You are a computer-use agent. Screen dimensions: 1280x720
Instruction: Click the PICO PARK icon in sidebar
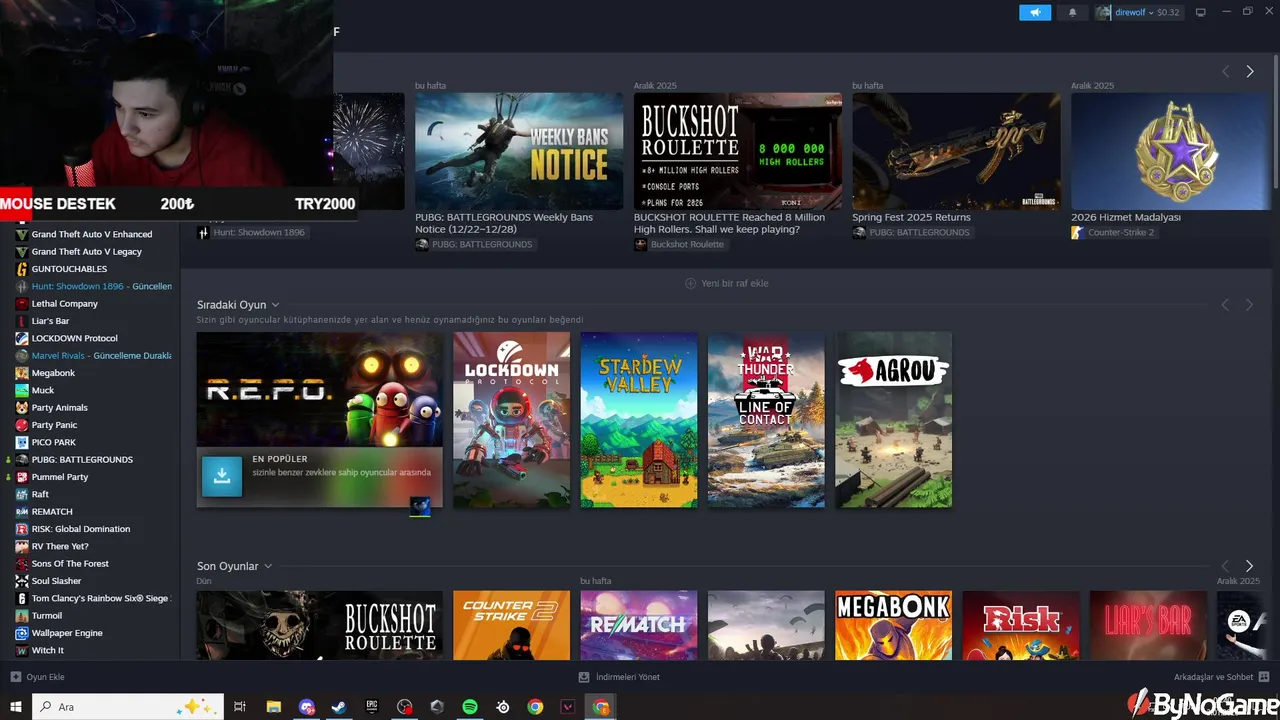[22, 442]
